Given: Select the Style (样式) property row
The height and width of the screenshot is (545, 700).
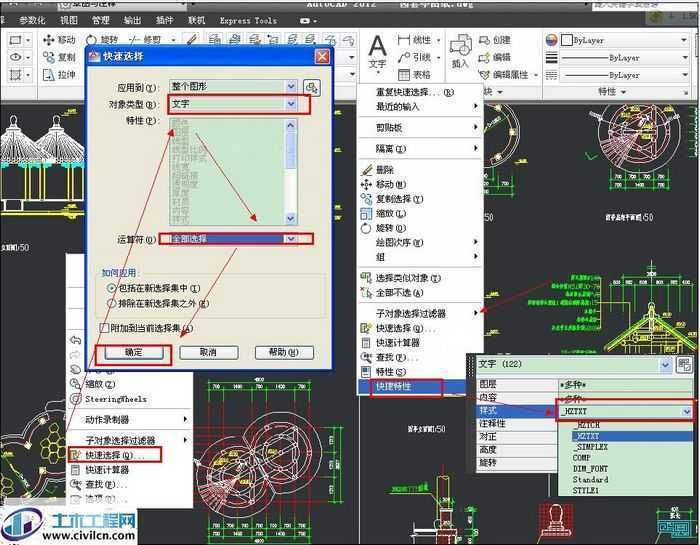Looking at the screenshot, I should coord(517,411).
